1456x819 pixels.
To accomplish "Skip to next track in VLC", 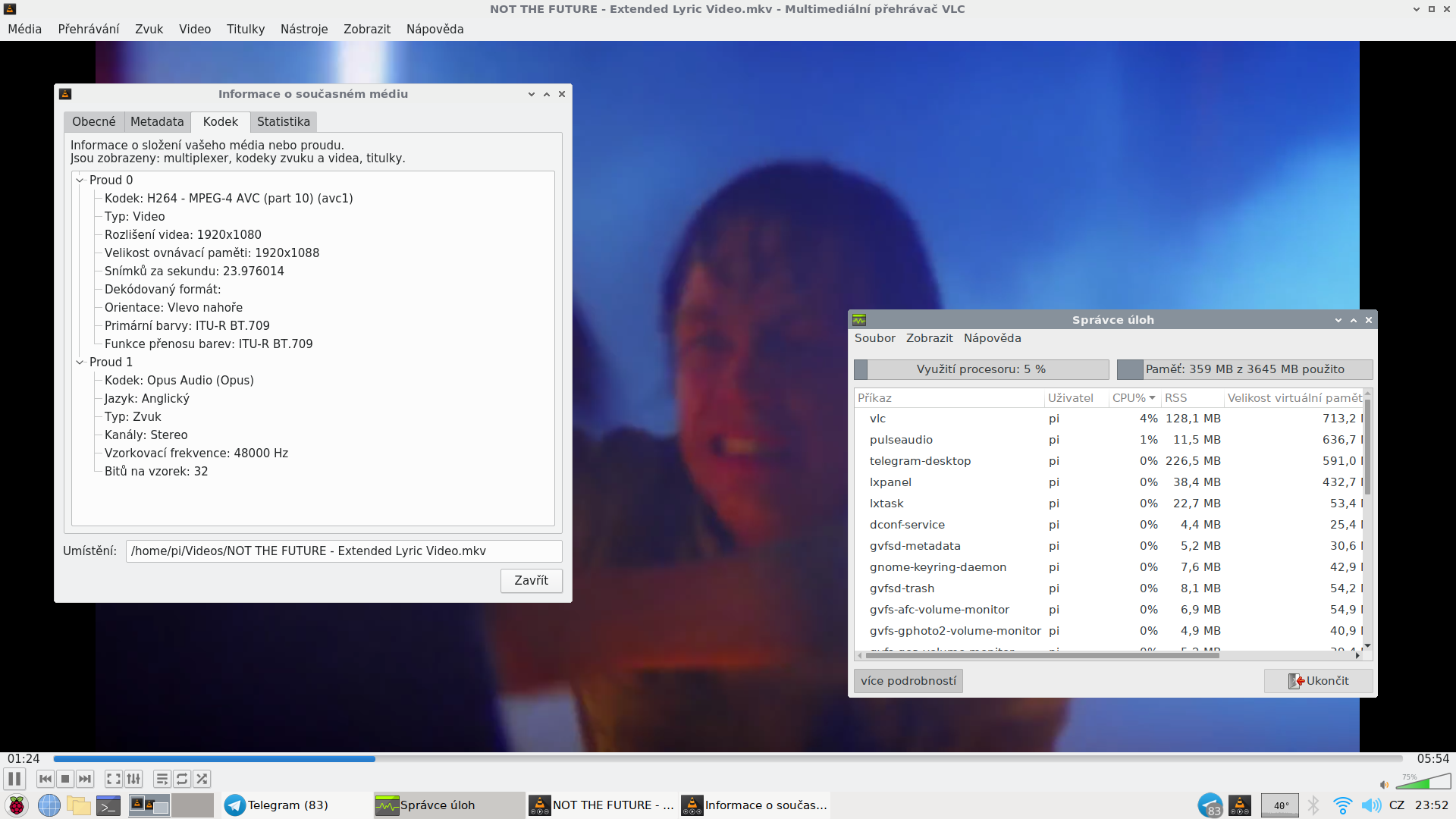I will tap(85, 779).
